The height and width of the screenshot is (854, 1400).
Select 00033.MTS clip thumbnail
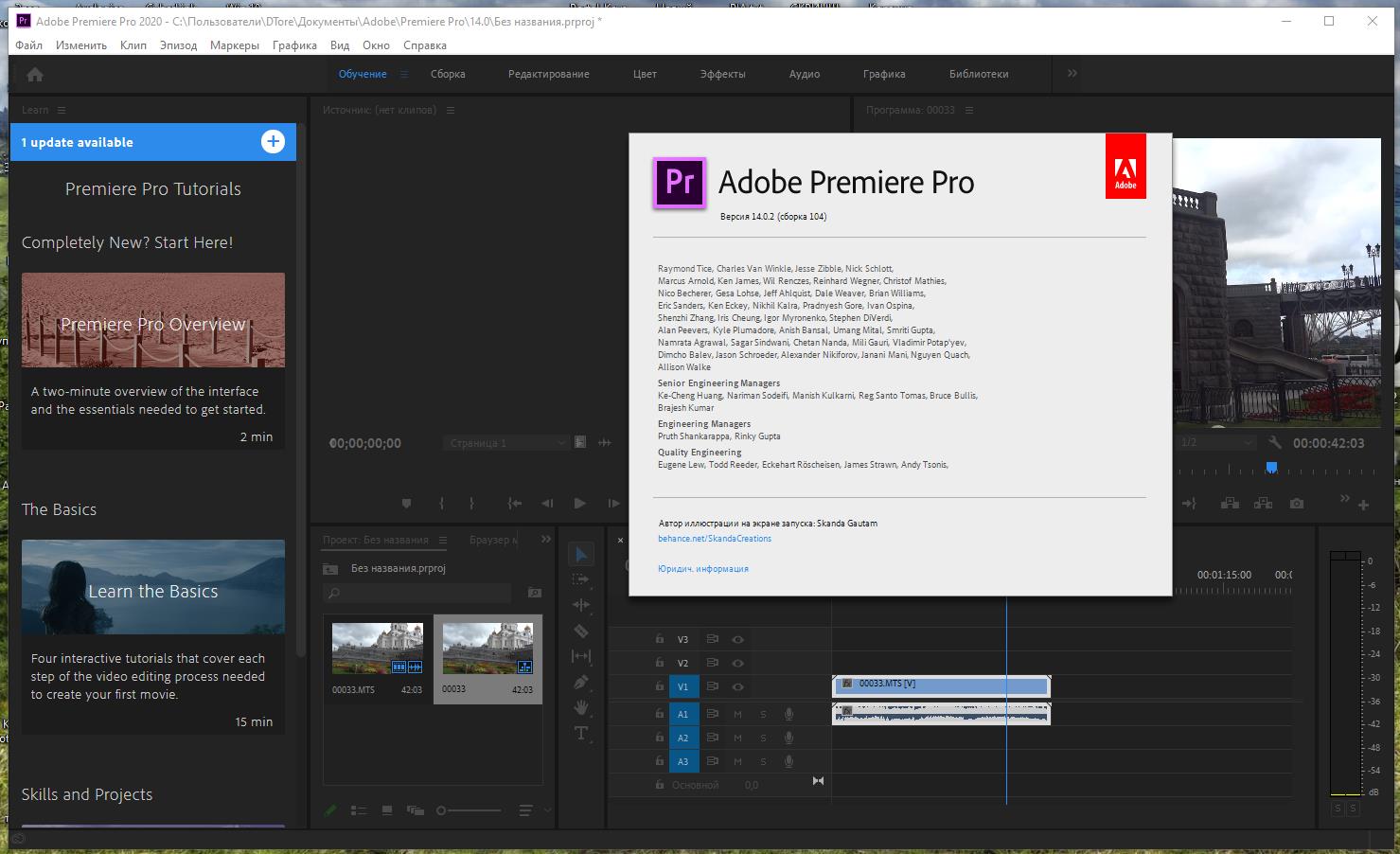pyautogui.click(x=377, y=649)
